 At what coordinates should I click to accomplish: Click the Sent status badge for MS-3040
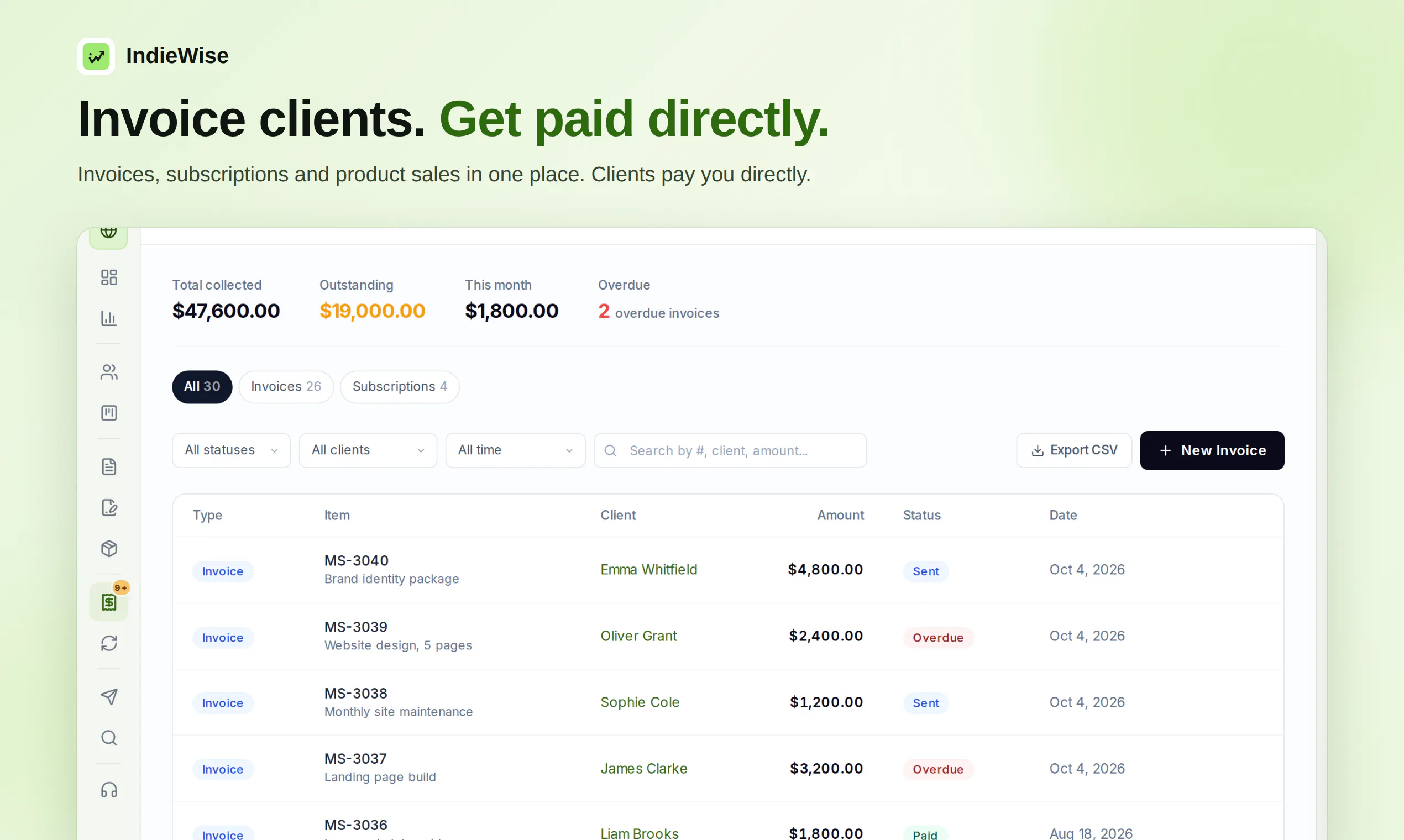(x=926, y=571)
